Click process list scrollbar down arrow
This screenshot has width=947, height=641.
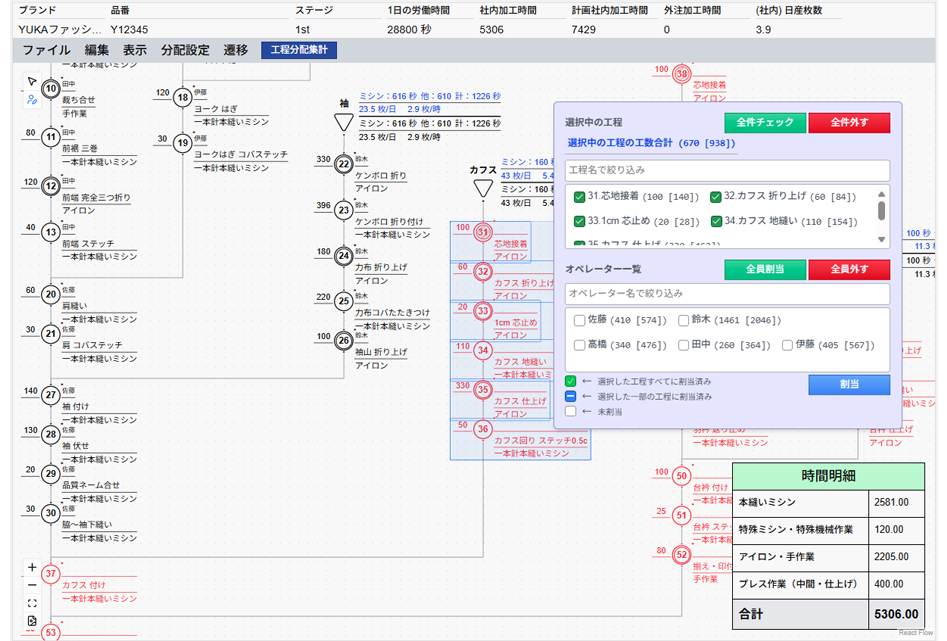click(881, 240)
